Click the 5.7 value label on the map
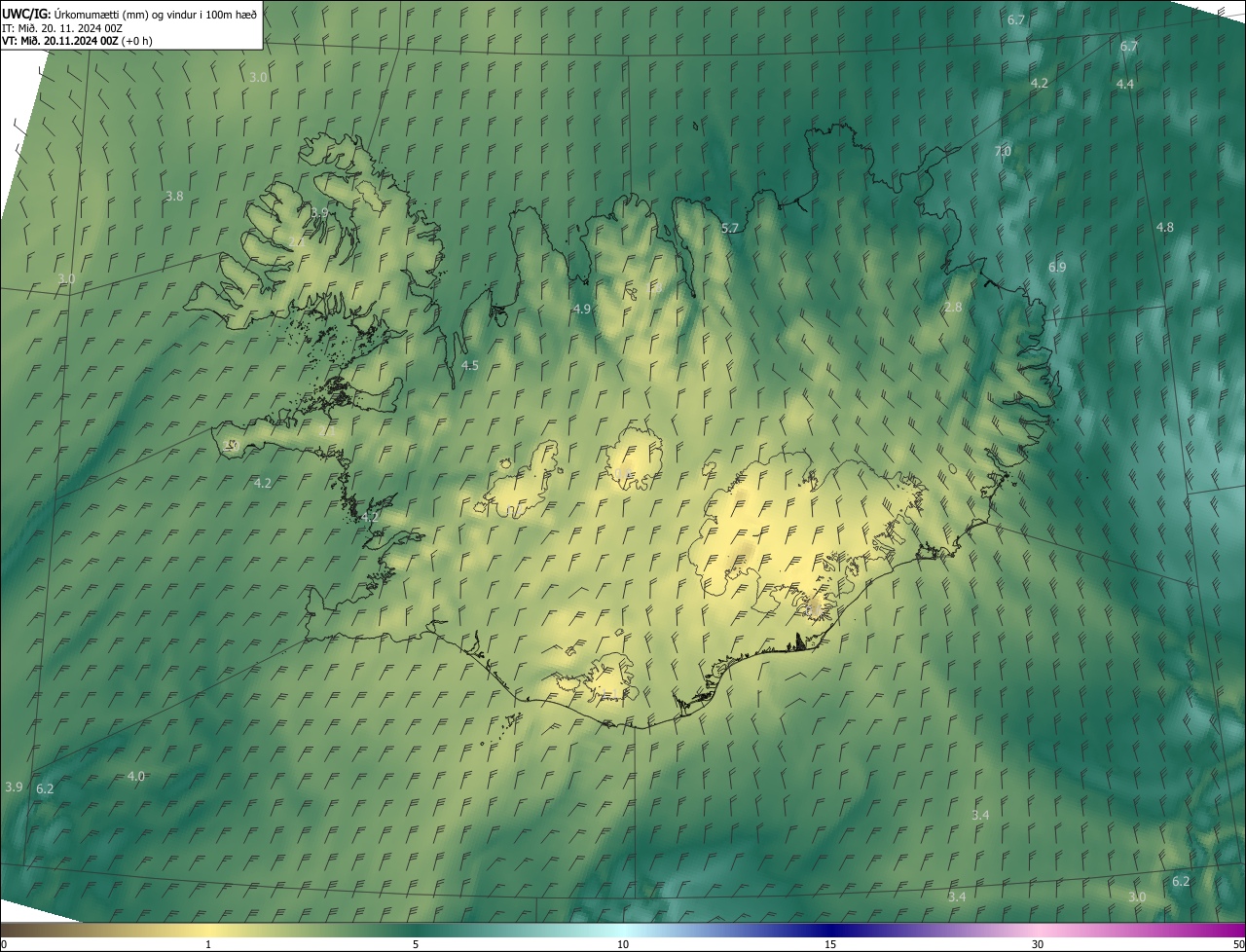This screenshot has height=952, width=1246. 730,228
